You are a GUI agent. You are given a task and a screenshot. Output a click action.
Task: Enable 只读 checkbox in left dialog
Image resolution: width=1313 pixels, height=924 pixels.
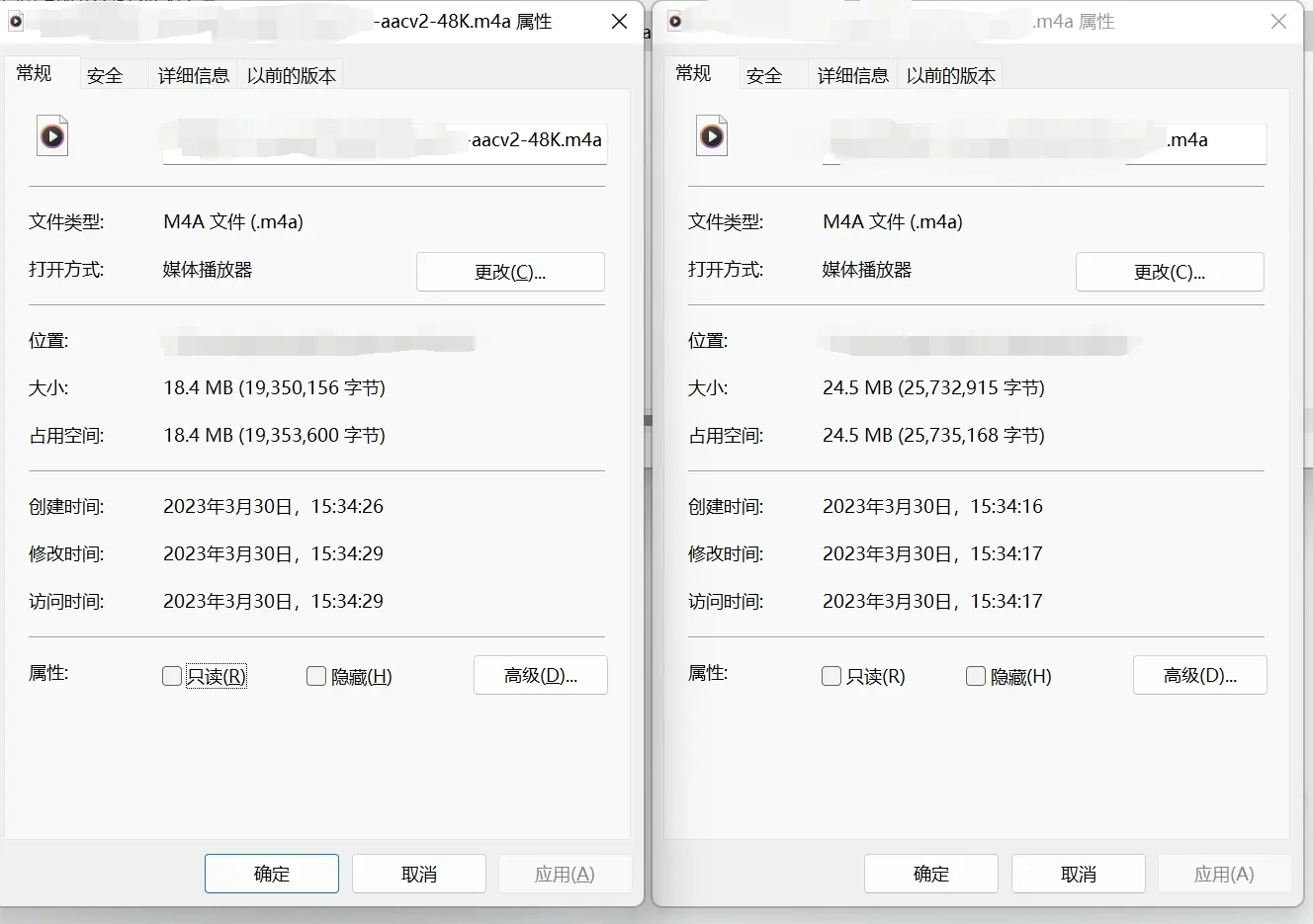click(172, 676)
